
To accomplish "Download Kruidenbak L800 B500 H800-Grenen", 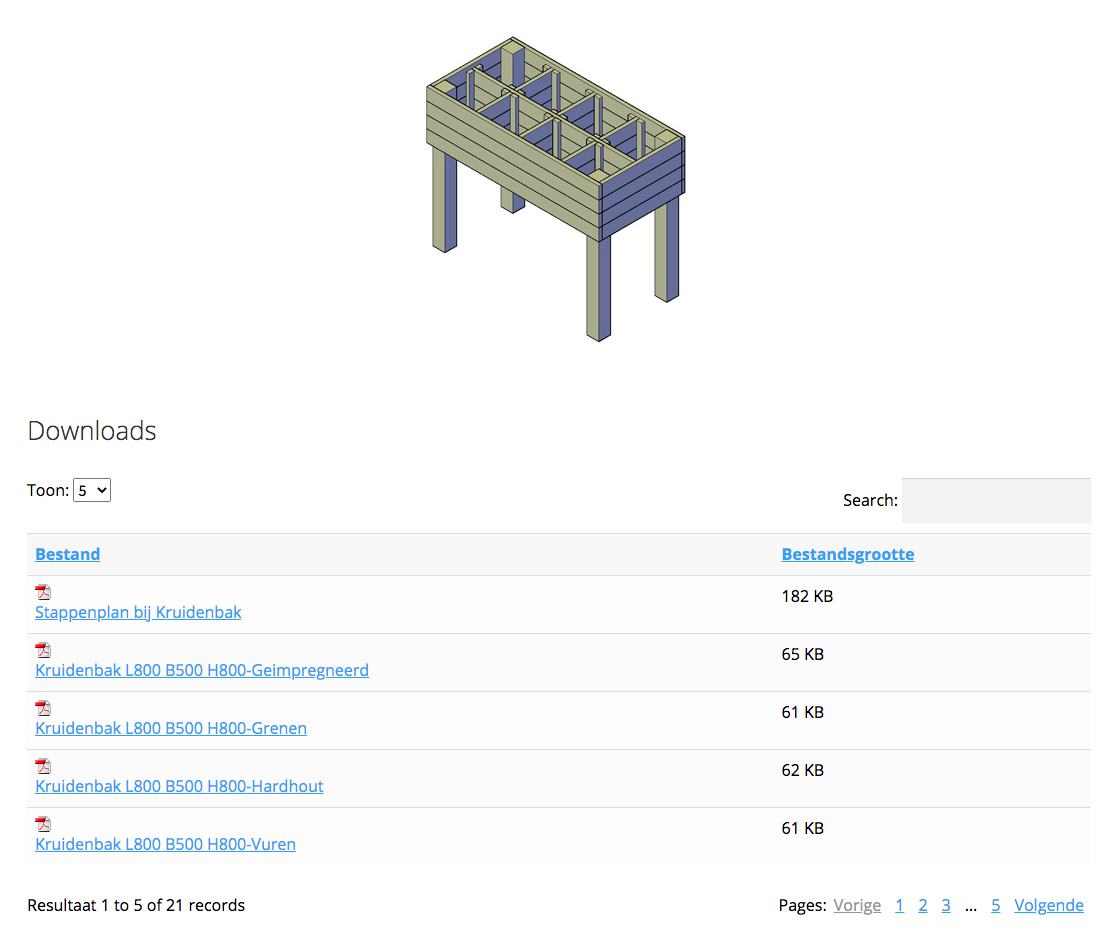I will coord(171,728).
